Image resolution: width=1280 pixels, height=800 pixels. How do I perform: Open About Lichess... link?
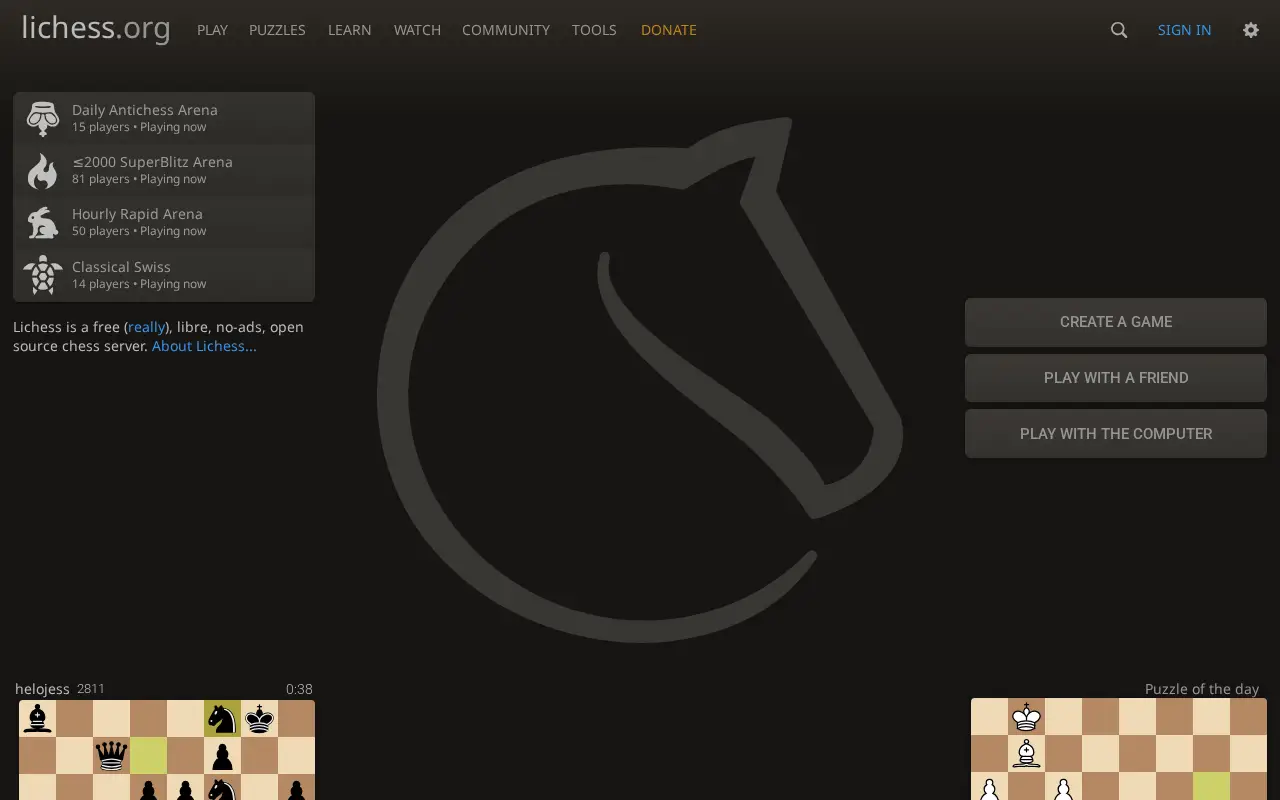pos(204,346)
